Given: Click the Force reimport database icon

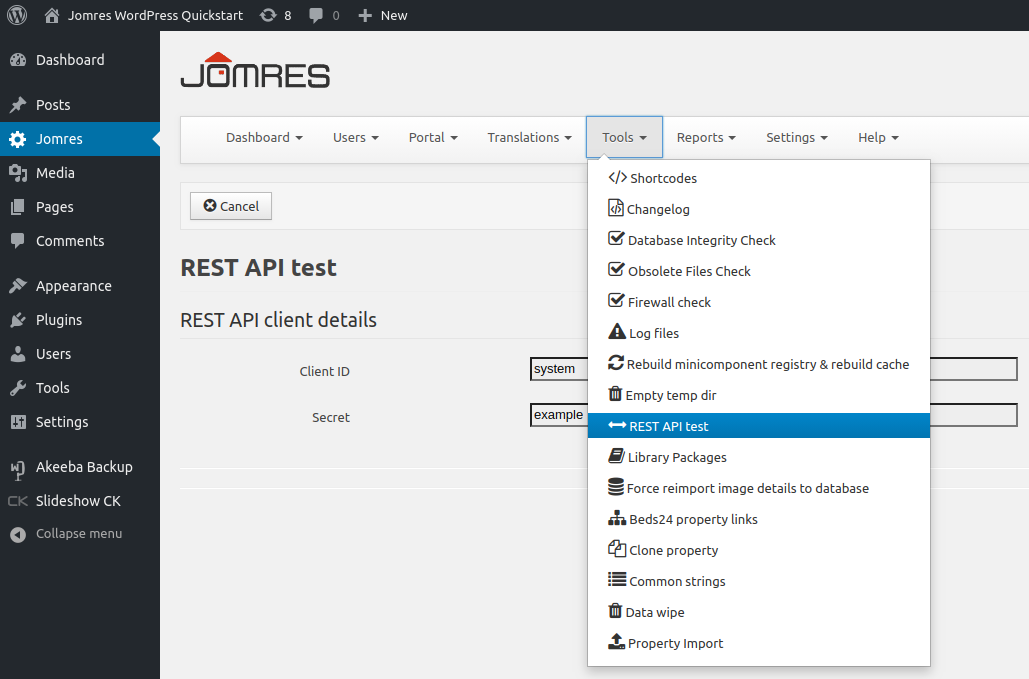Looking at the screenshot, I should 616,487.
